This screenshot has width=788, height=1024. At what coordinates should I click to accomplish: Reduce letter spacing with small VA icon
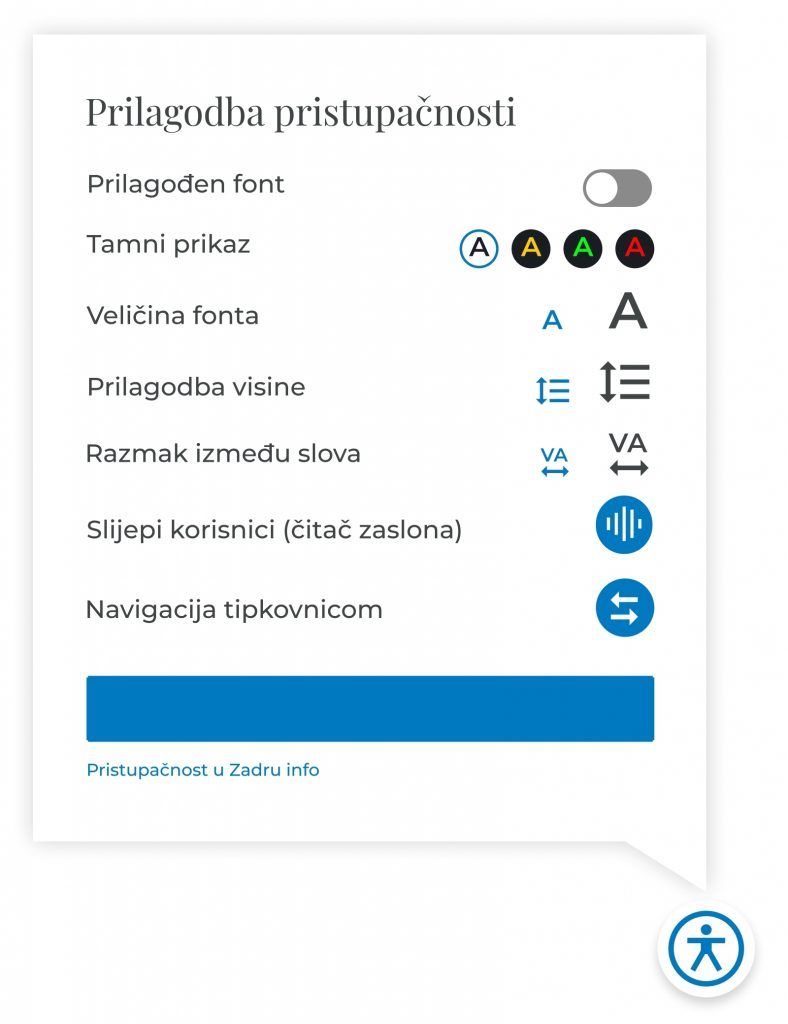(x=554, y=461)
